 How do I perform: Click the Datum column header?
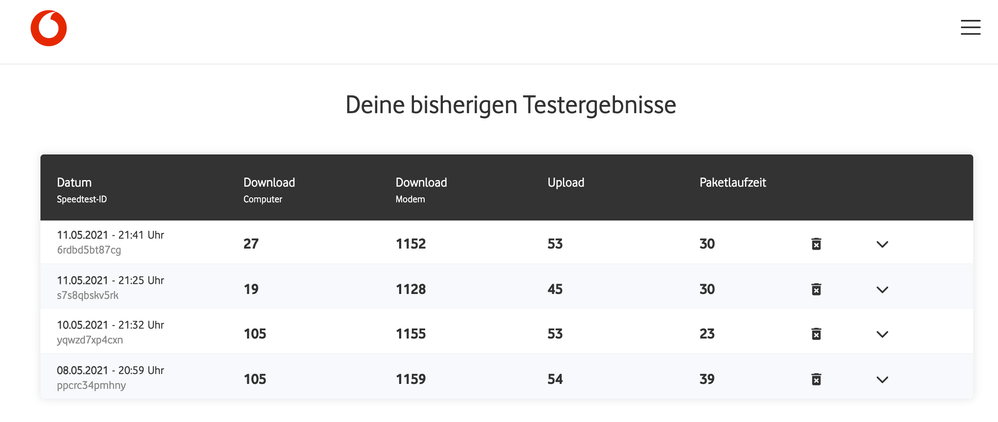(75, 183)
